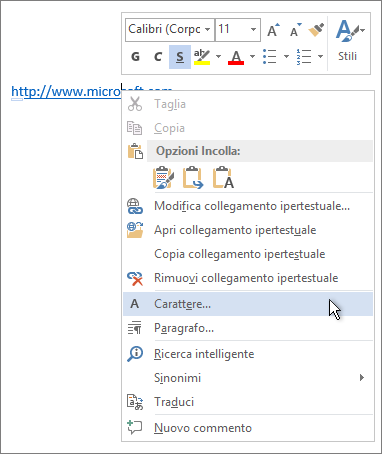The image size is (382, 454).
Task: Click the copy pages icon beside Copia
Action: 135,128
